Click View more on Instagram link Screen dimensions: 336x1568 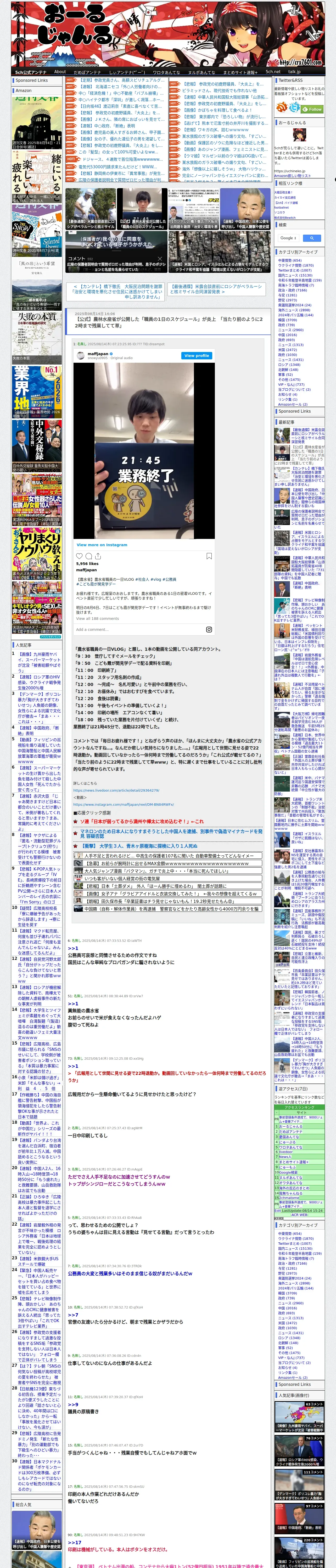point(102,545)
